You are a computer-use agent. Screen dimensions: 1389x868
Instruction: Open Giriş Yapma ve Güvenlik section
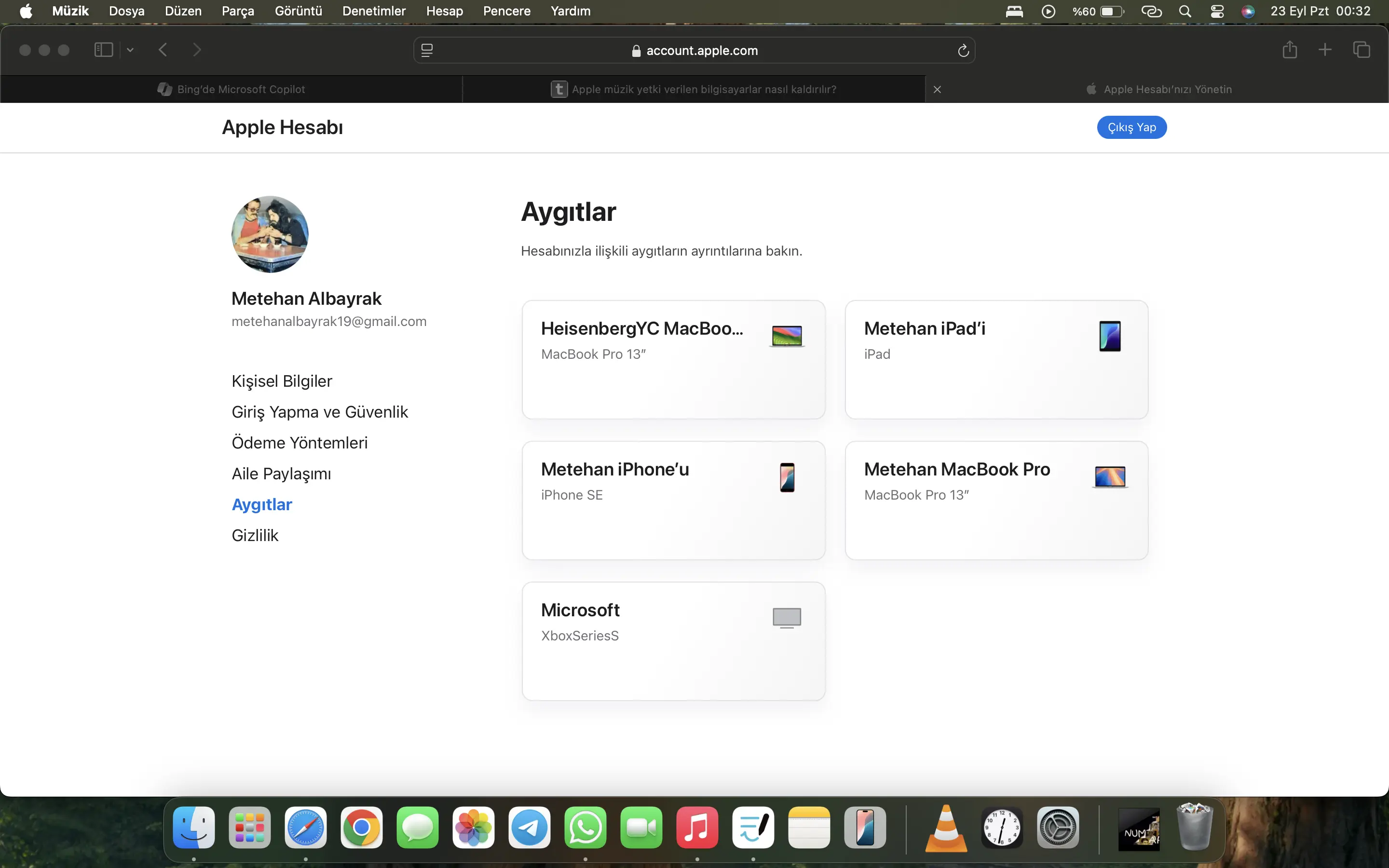[320, 412]
